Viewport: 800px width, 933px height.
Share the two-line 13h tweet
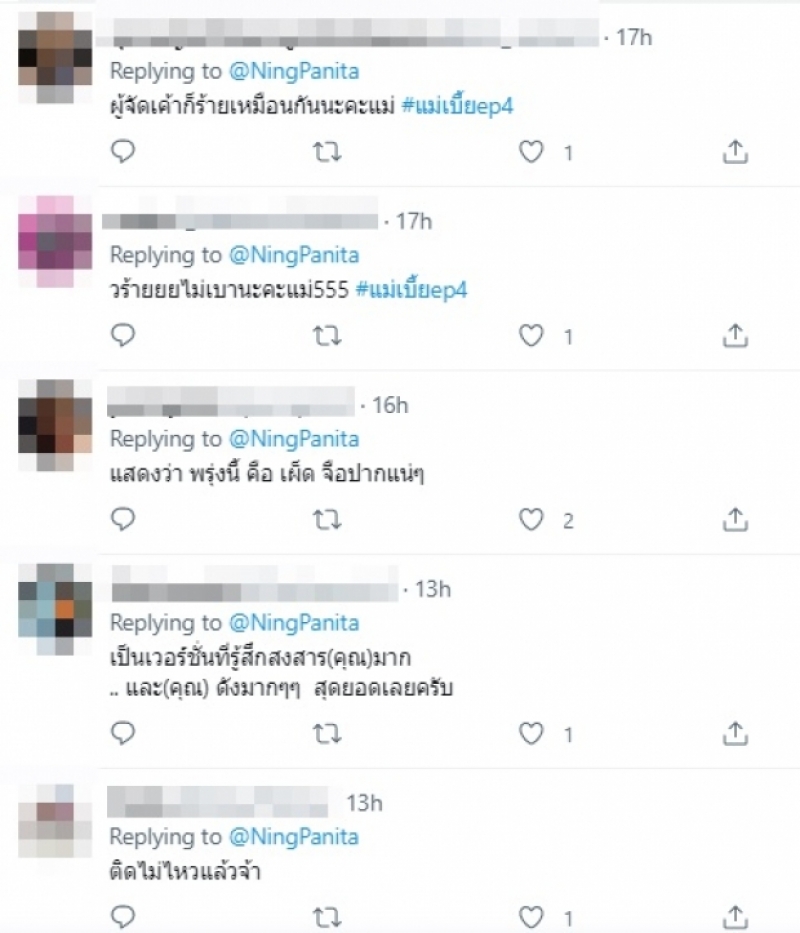click(x=735, y=733)
